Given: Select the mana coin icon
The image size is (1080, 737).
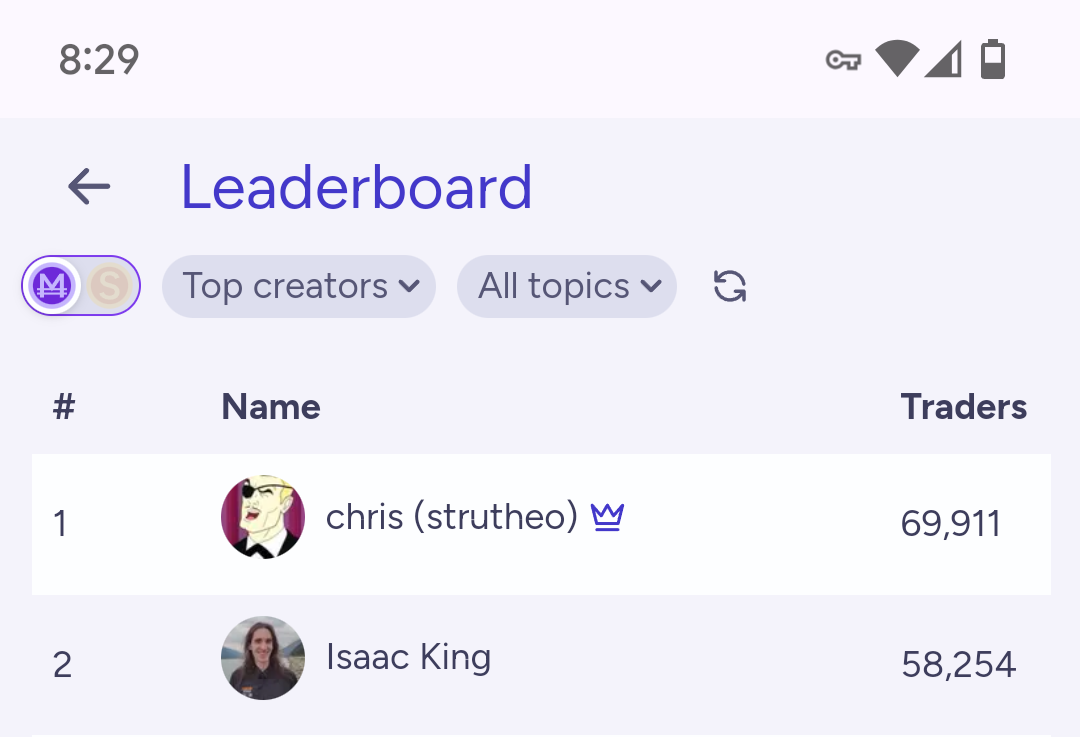Looking at the screenshot, I should 52,287.
